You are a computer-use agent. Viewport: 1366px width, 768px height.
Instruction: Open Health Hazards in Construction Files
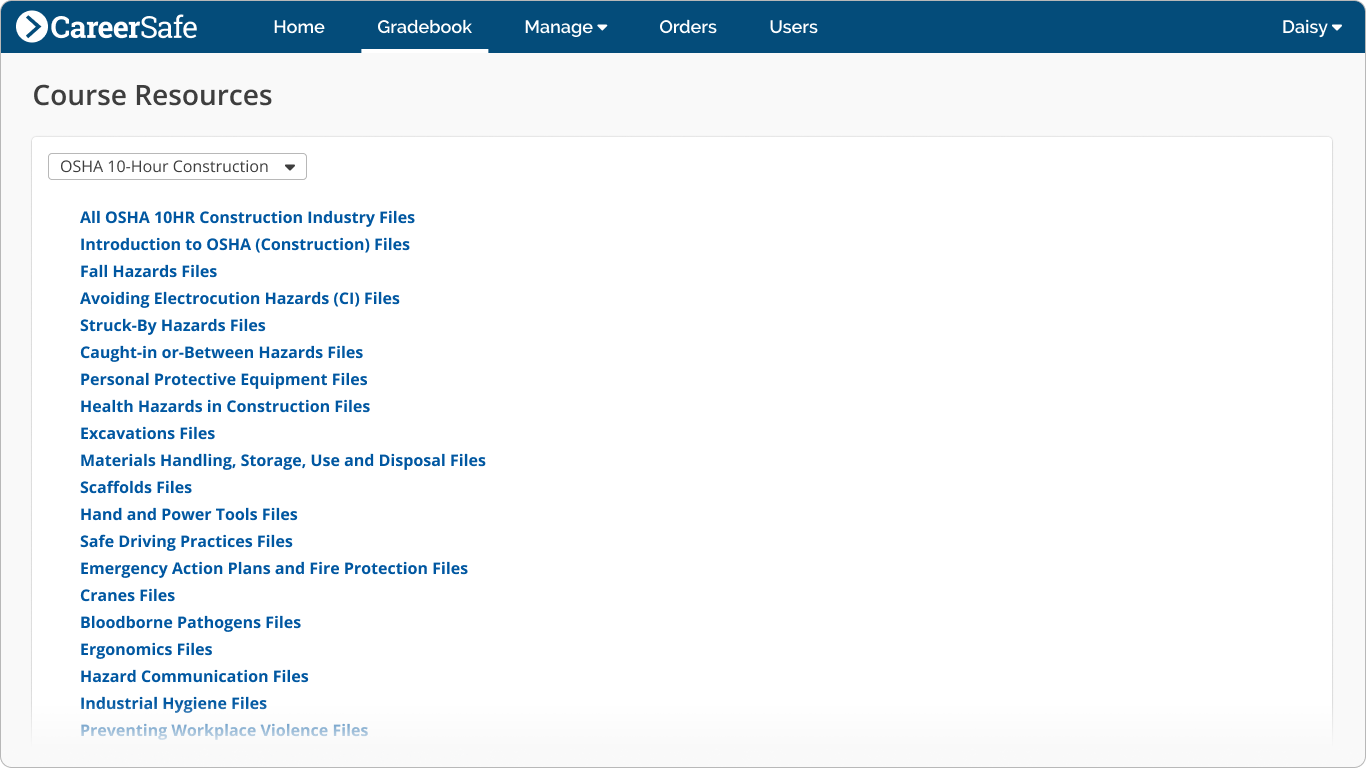coord(225,406)
